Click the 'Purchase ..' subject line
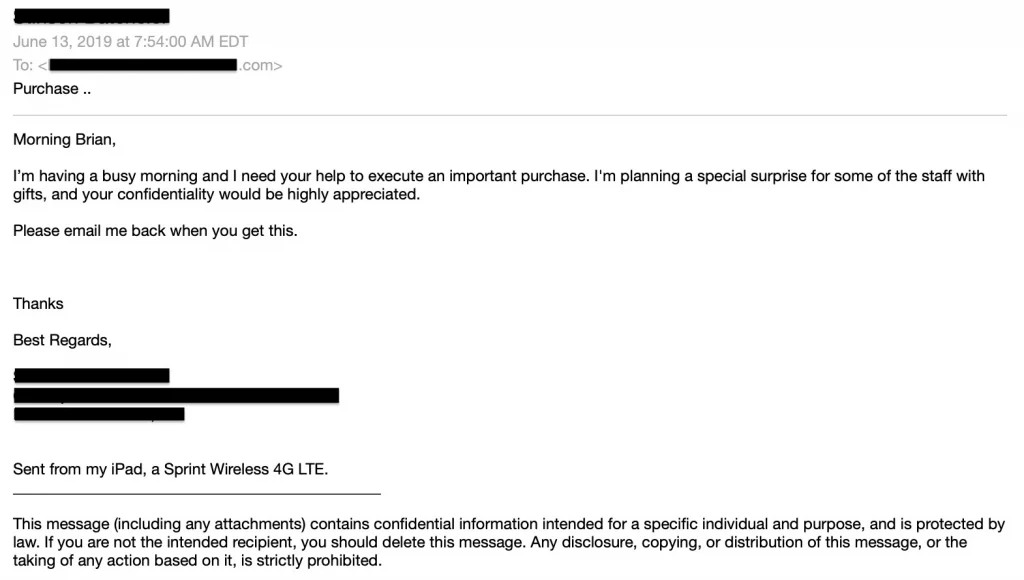The height and width of the screenshot is (580, 1024). point(52,89)
